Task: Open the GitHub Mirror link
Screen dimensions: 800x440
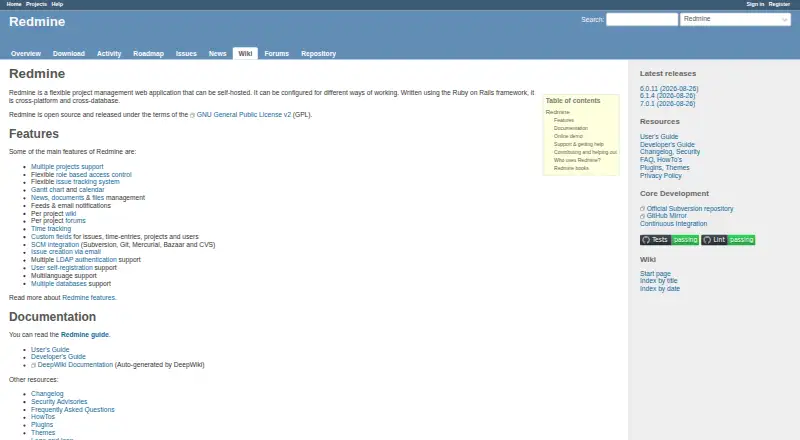Action: point(666,216)
